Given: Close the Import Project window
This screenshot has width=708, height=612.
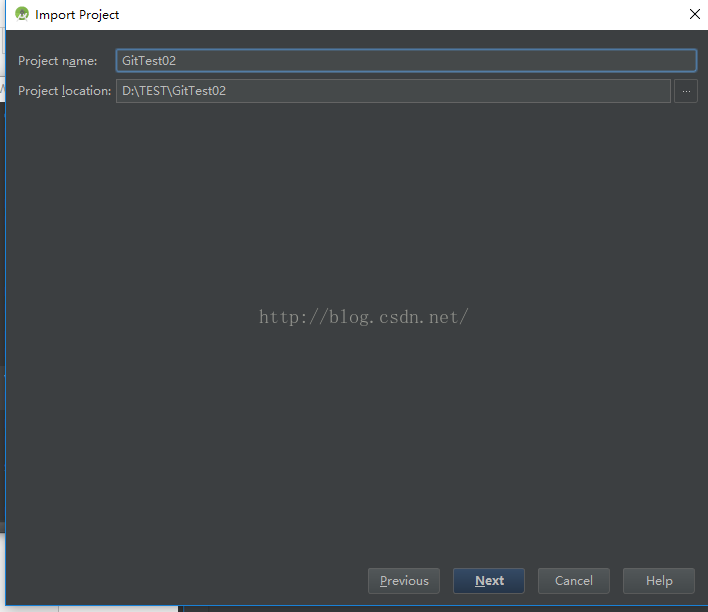Looking at the screenshot, I should tap(694, 14).
